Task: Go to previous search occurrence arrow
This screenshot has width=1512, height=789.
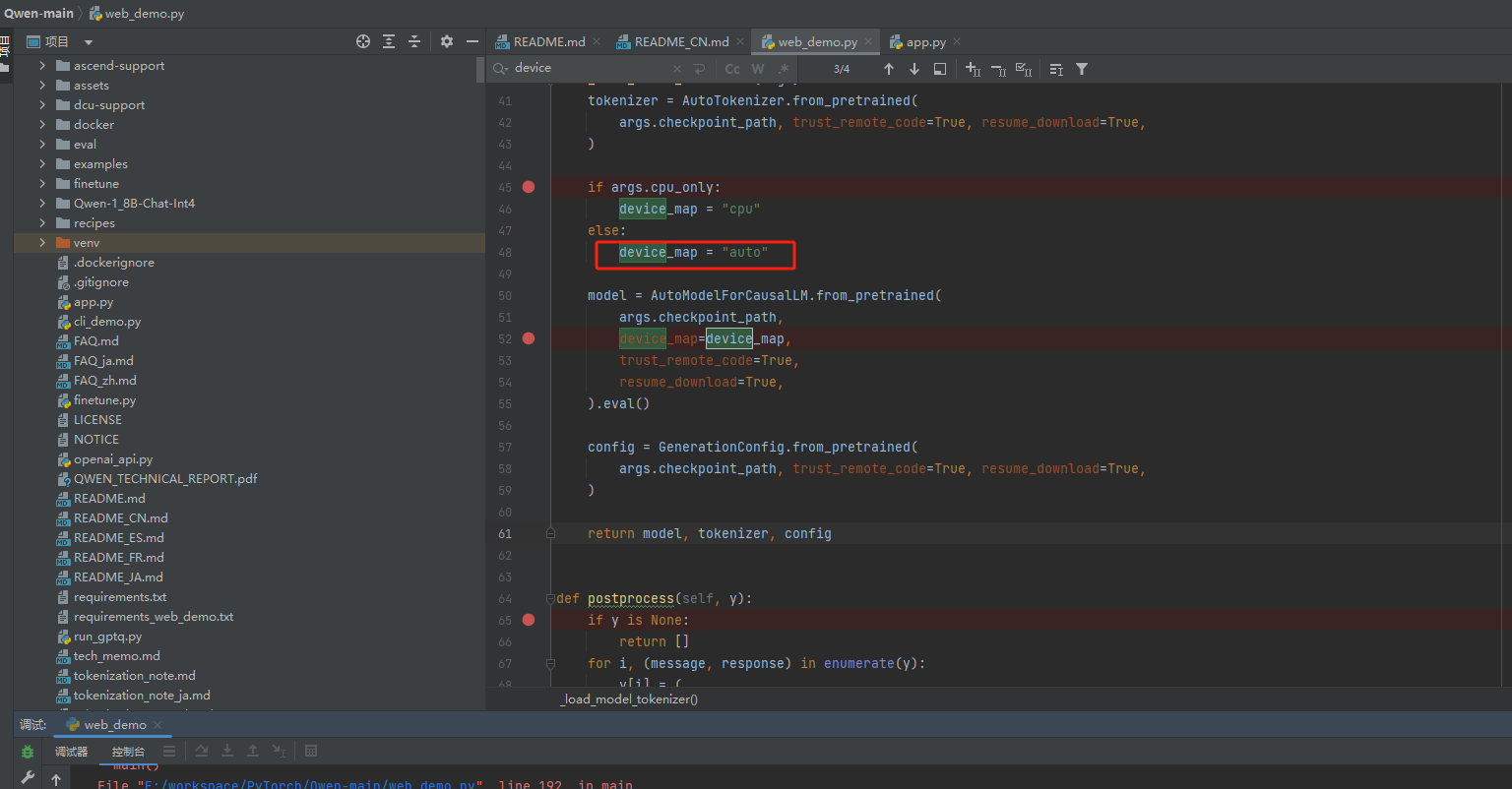Action: click(889, 69)
